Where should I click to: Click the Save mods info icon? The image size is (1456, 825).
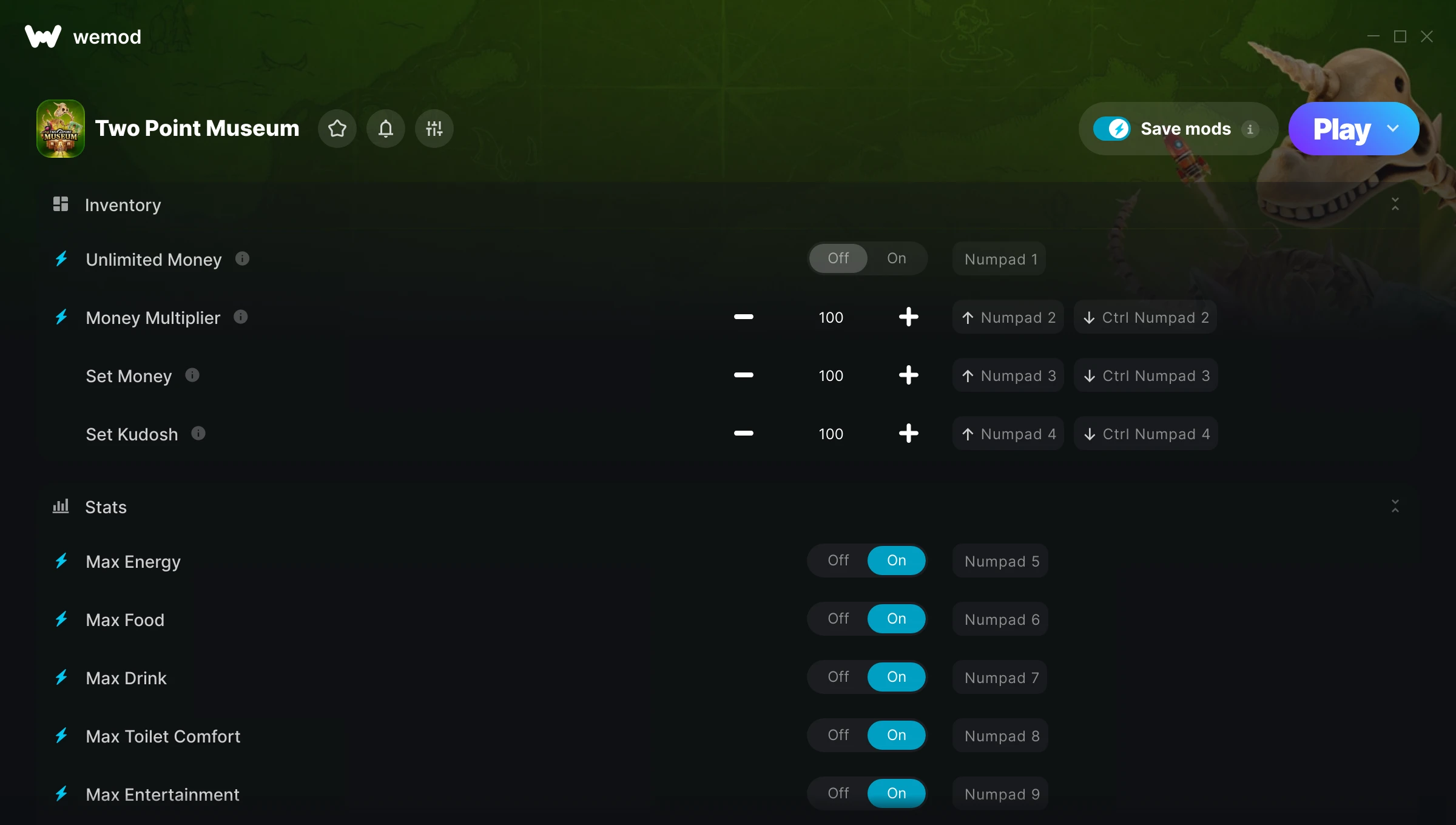pos(1250,129)
